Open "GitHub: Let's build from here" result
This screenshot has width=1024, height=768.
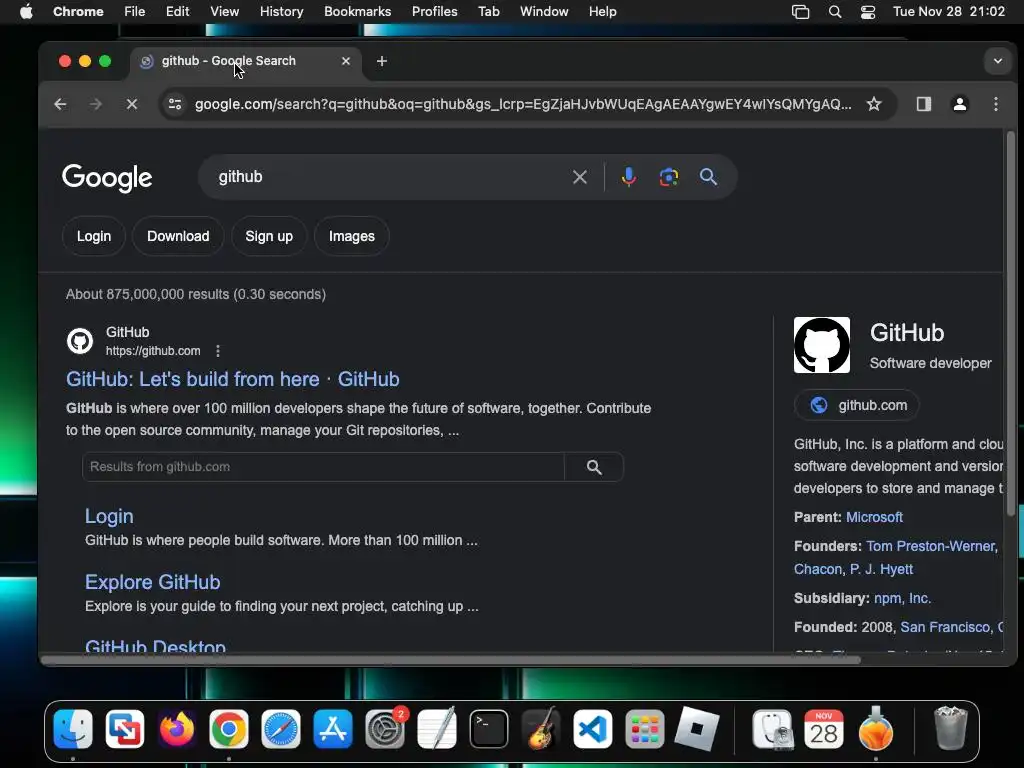(x=232, y=379)
